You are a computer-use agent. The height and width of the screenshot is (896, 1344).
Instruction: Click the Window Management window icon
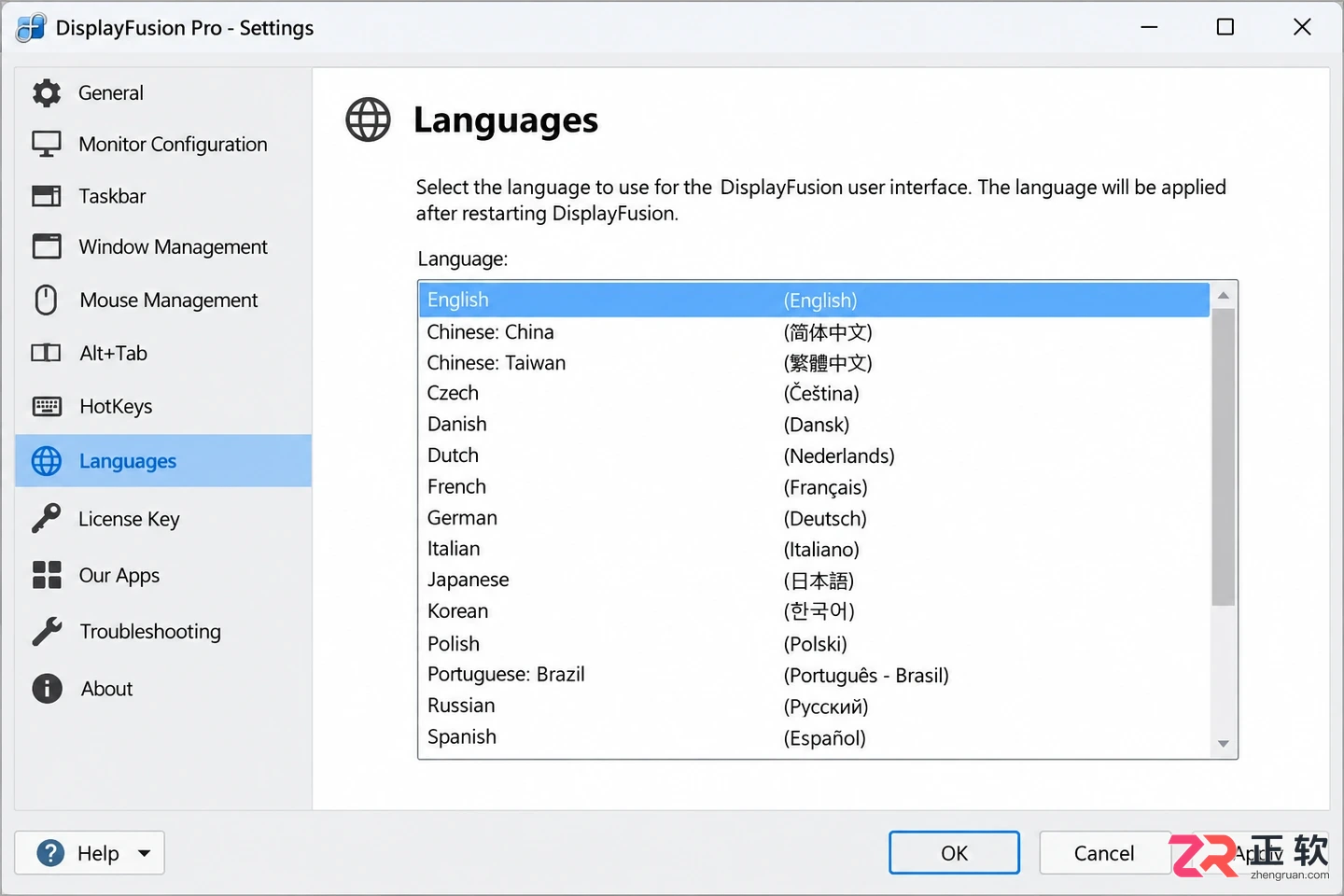pyautogui.click(x=47, y=246)
